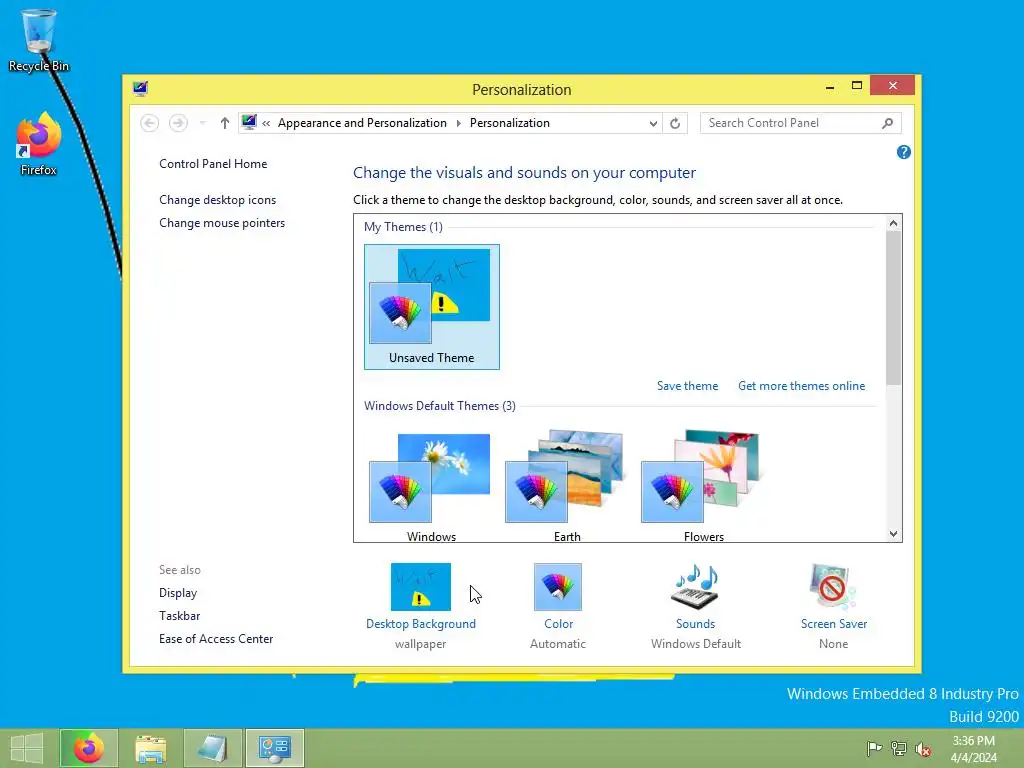Open the recent locations dropdown arrow

202,123
